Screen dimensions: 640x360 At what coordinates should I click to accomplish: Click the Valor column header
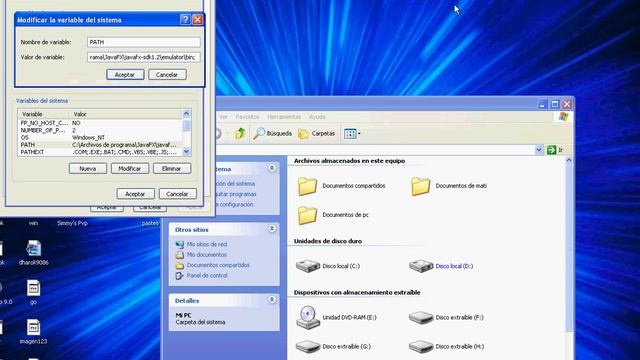(x=126, y=114)
